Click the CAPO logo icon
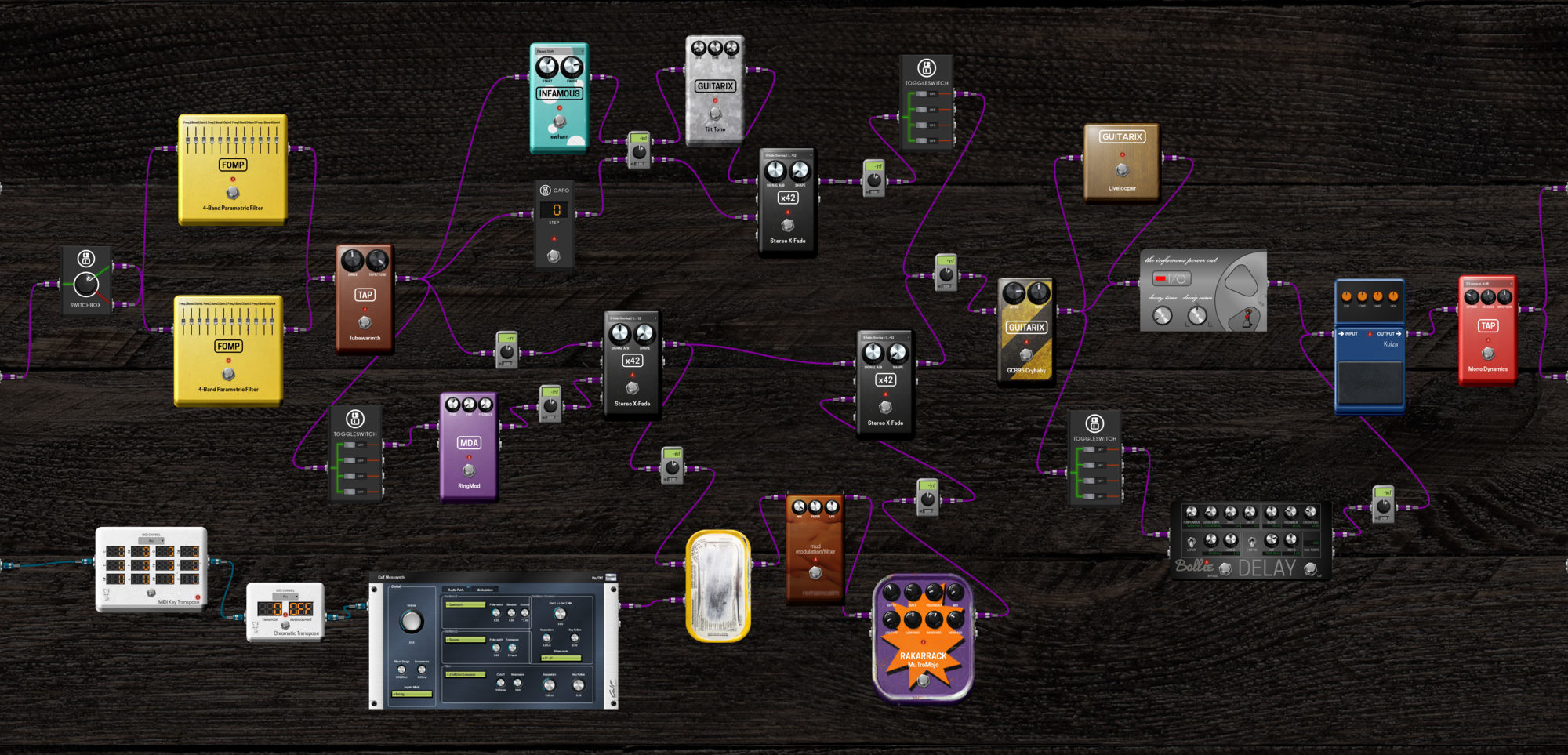 [x=546, y=191]
